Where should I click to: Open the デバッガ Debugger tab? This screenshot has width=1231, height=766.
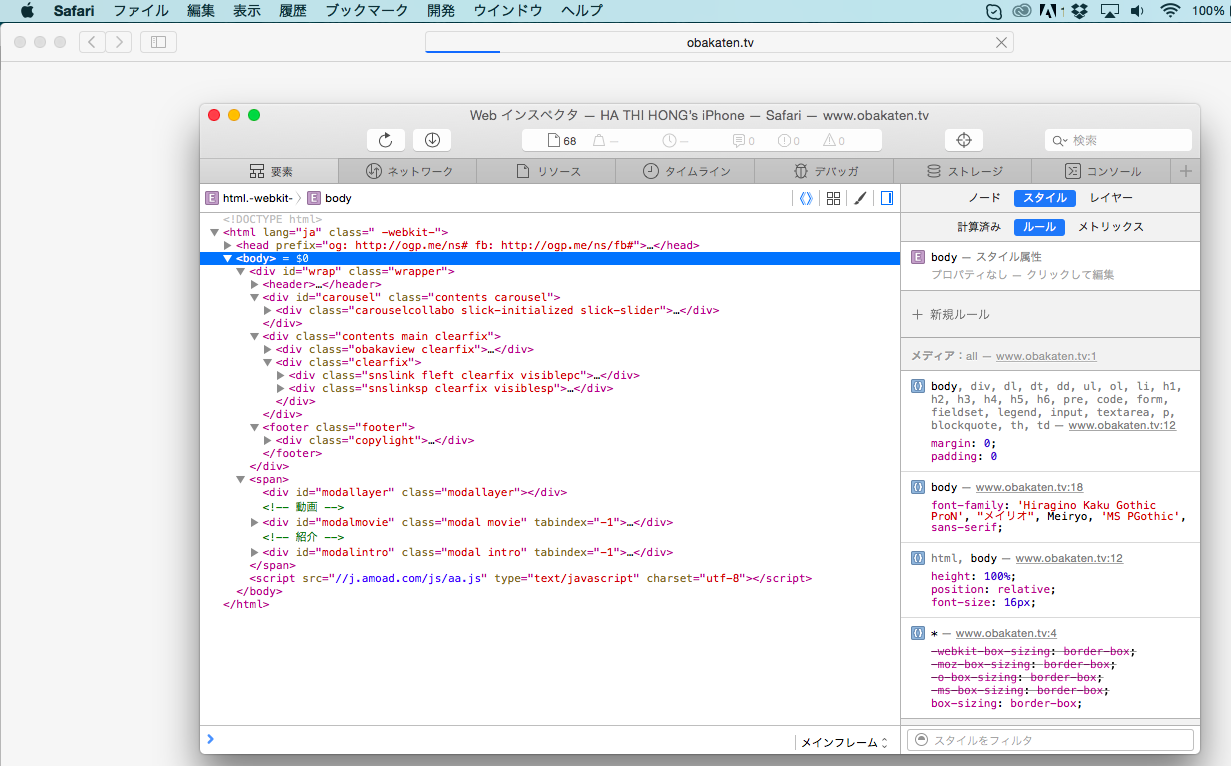point(824,171)
